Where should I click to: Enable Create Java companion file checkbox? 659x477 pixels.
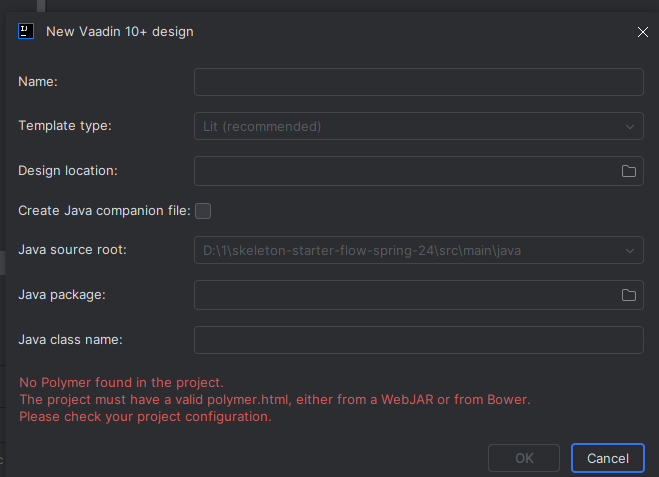[203, 211]
